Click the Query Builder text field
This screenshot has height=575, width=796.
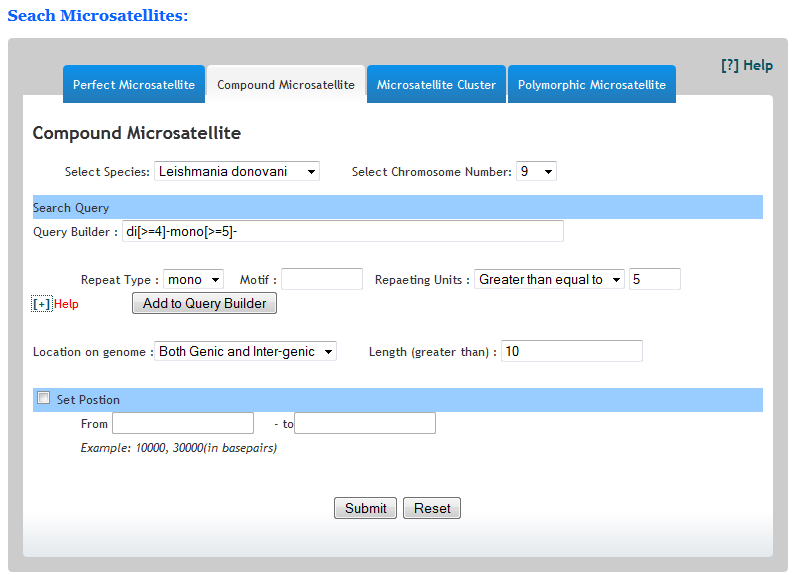pos(343,232)
